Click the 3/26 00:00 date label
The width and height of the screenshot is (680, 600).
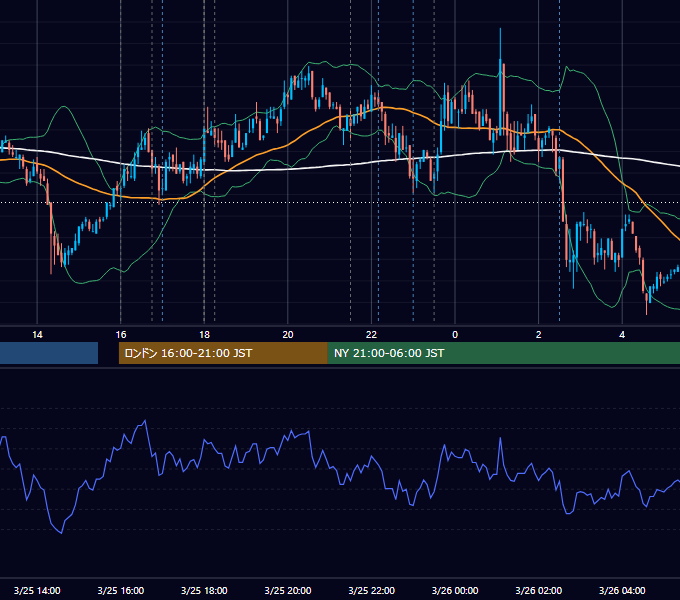(x=455, y=590)
